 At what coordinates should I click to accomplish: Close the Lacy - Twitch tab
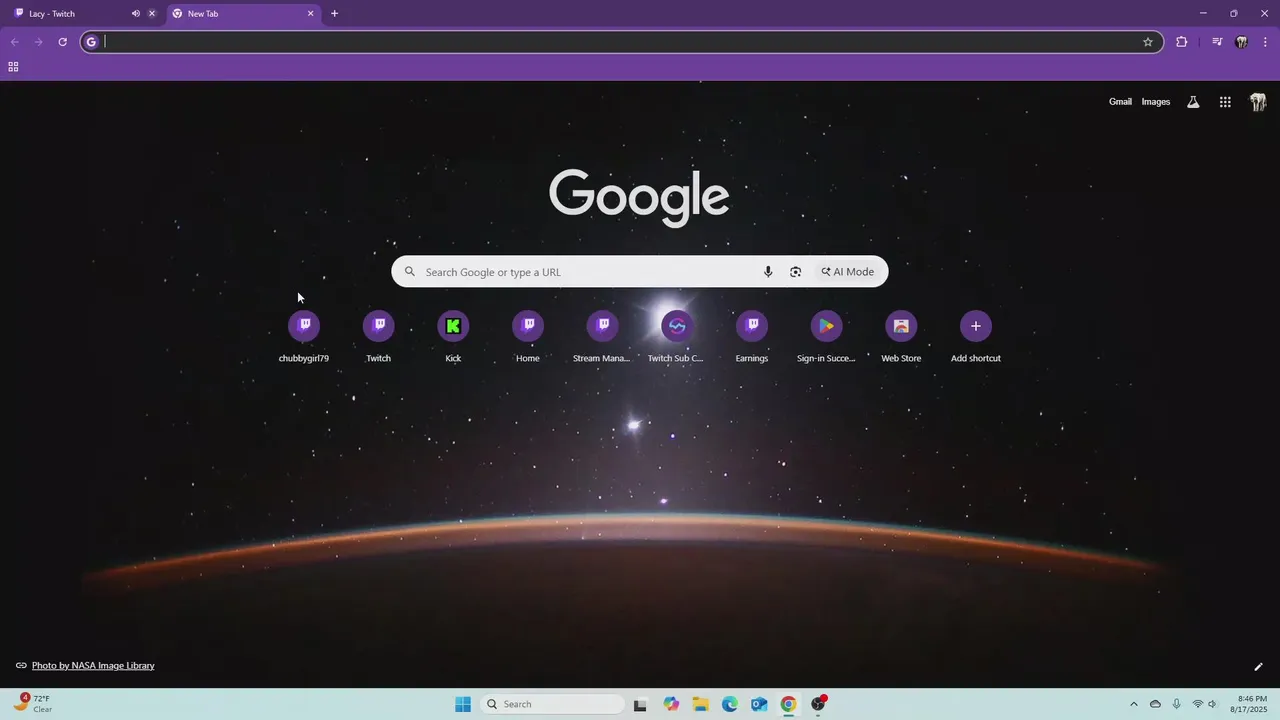click(x=152, y=14)
